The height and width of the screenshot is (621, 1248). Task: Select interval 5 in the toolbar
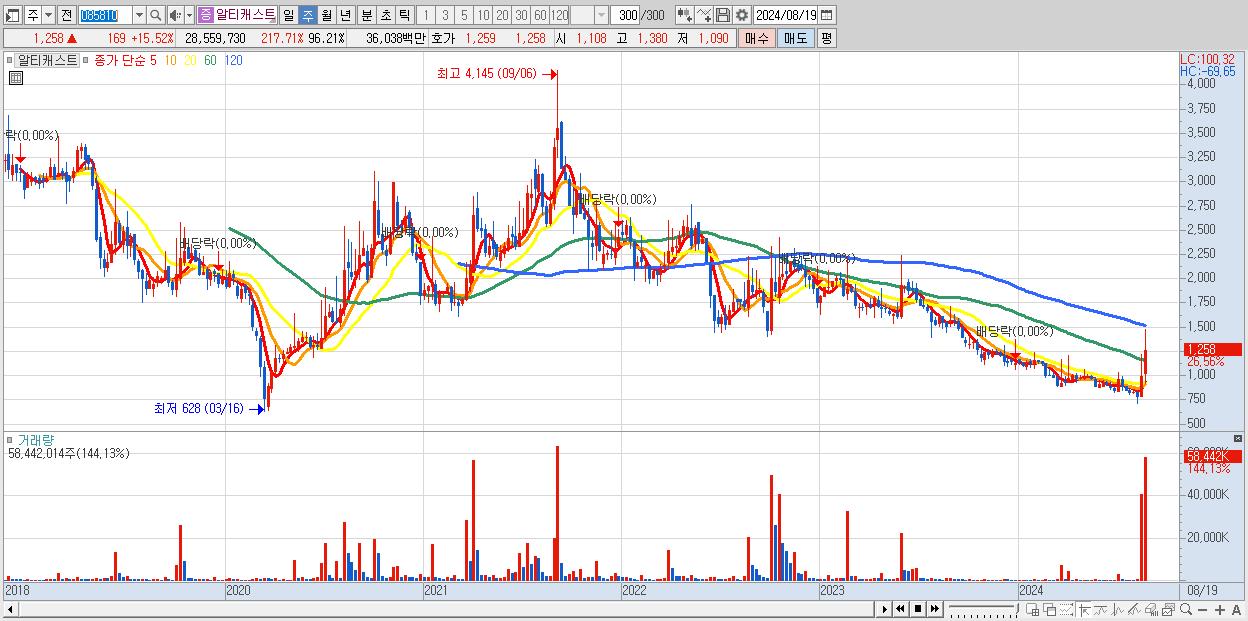tap(464, 15)
